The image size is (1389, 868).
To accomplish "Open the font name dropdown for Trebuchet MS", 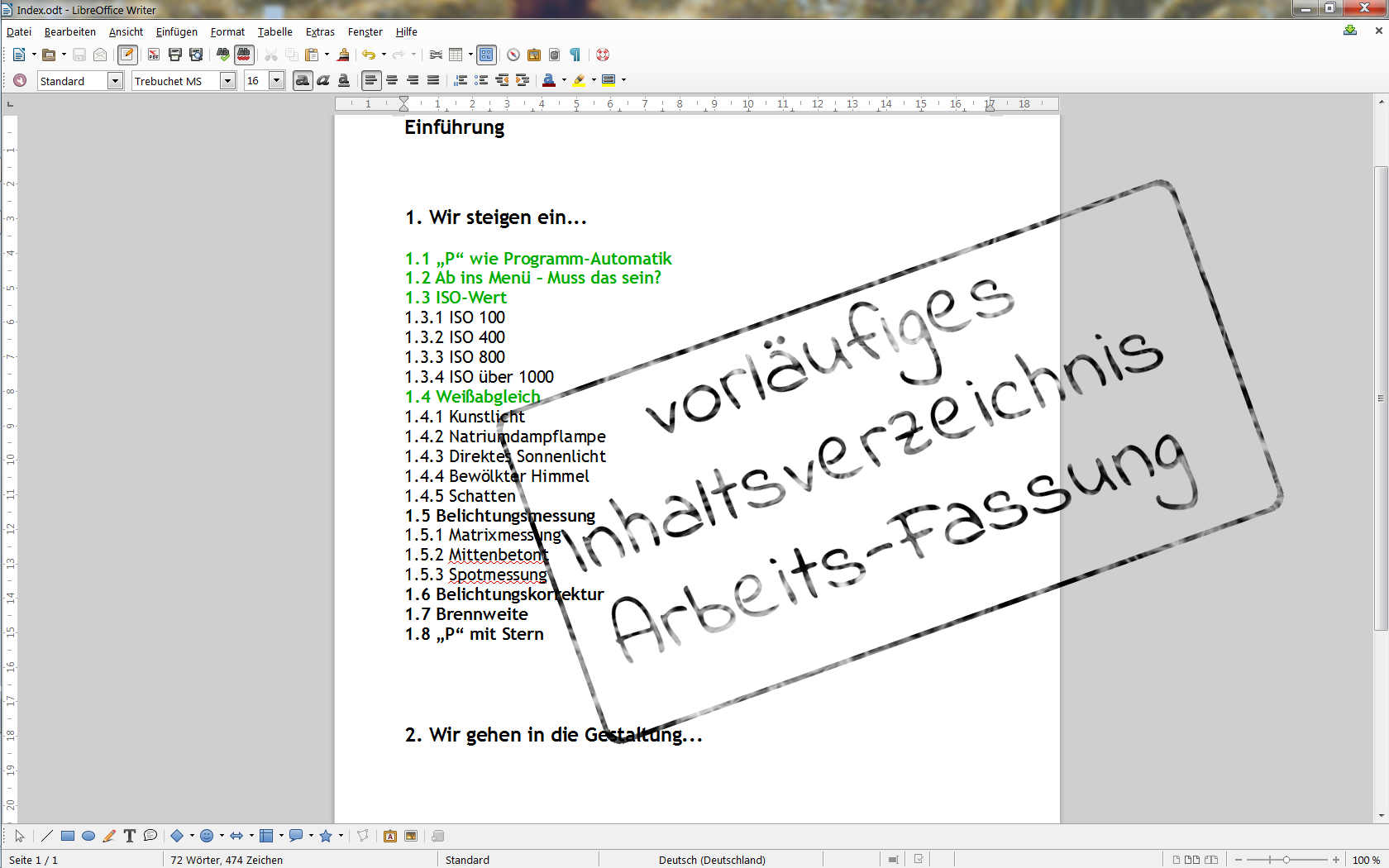I will point(228,80).
